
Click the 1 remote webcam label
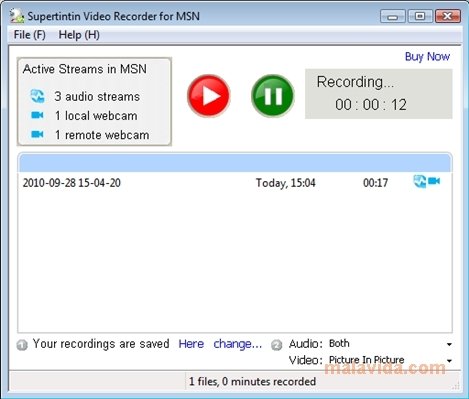coord(102,135)
